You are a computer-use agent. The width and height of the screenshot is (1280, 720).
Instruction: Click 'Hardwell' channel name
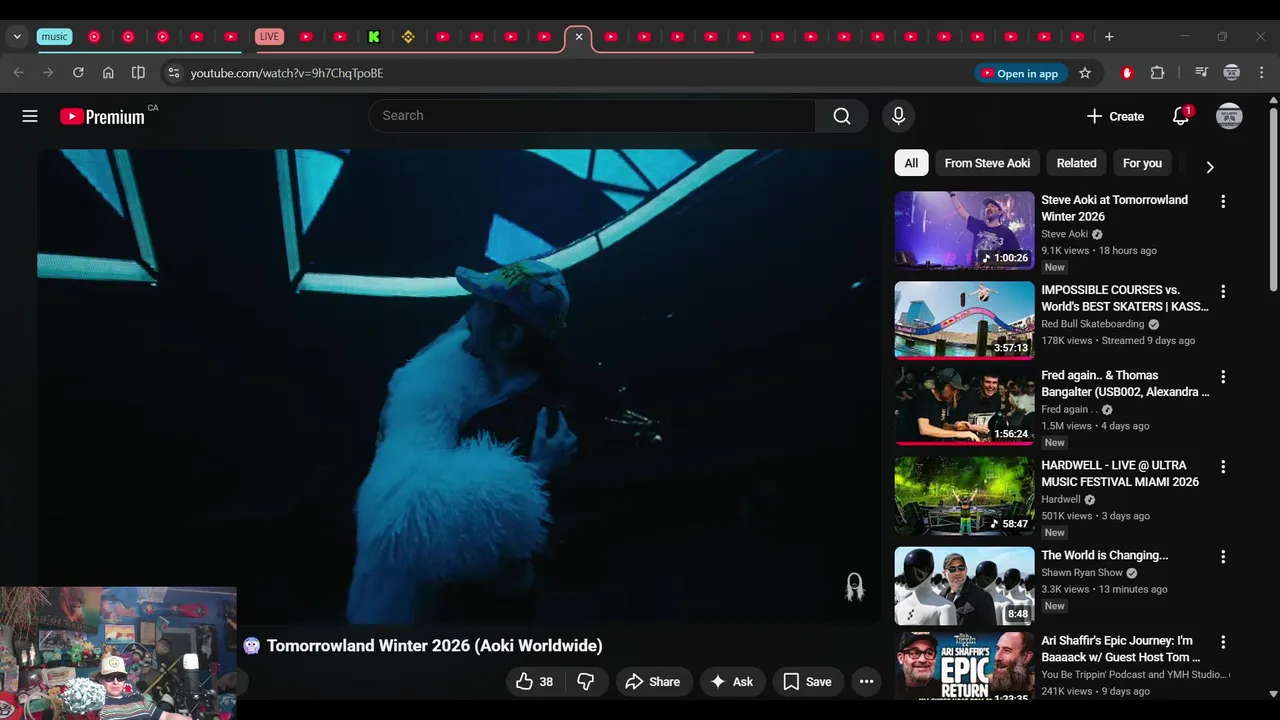[1061, 499]
